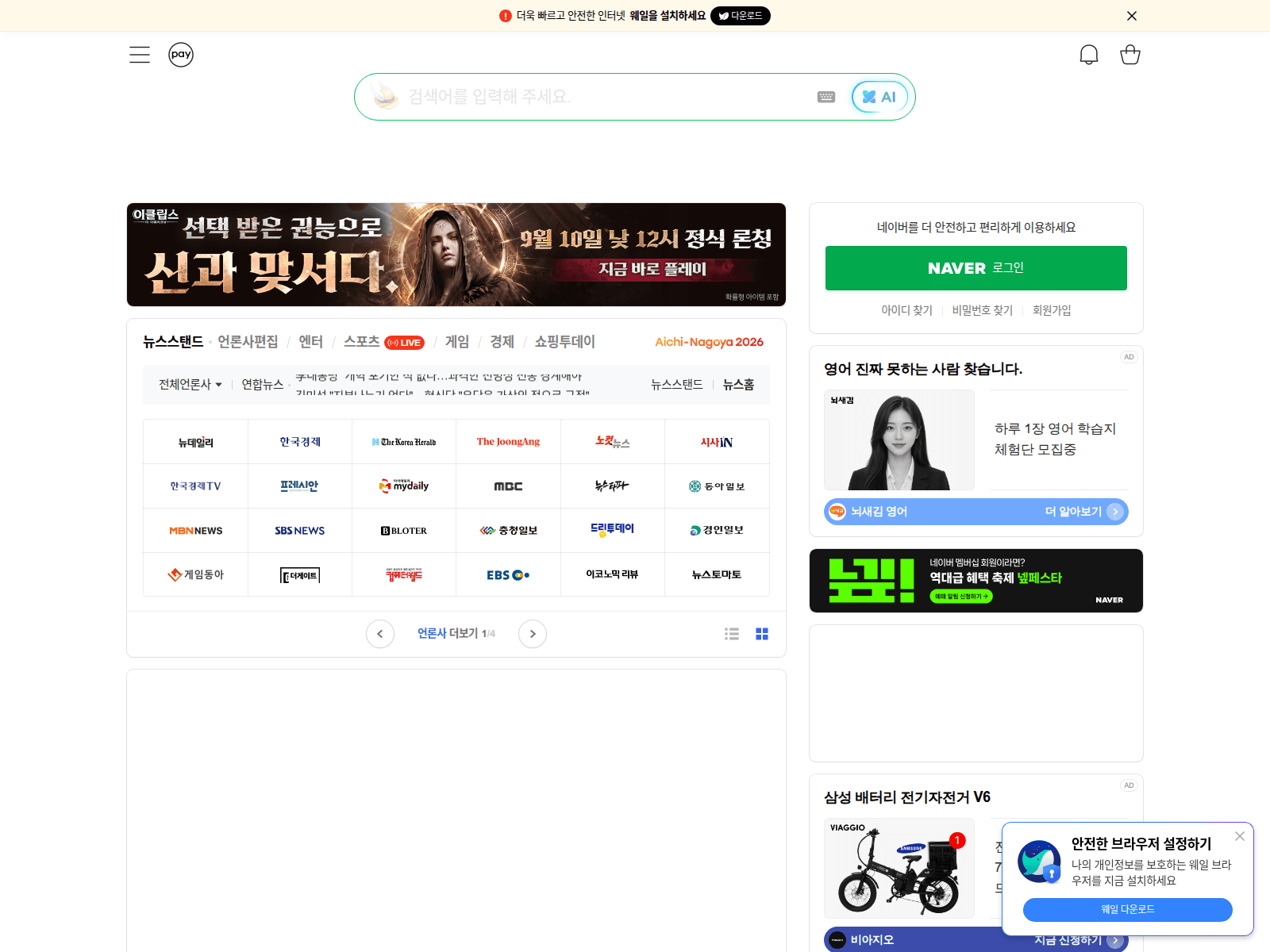Screen dimensions: 1270x952
Task: Go to previous press page
Action: pos(380,634)
